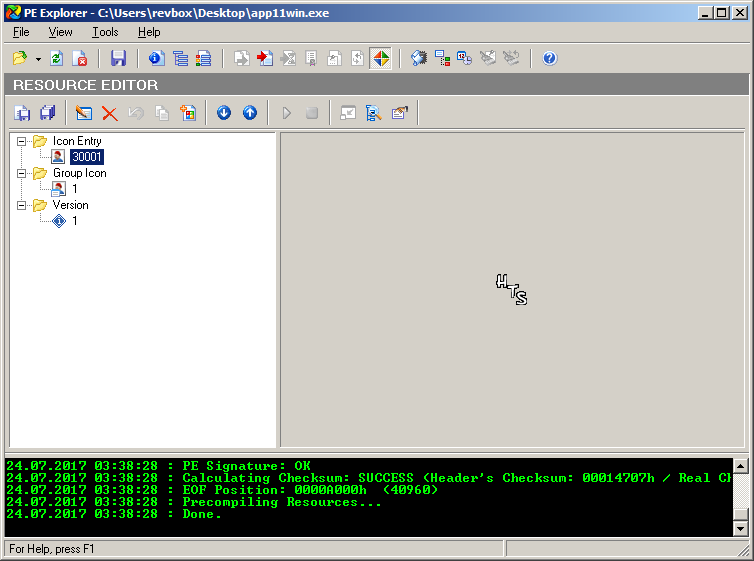The width and height of the screenshot is (754, 561).
Task: Click the HTS icon preview image
Action: [511, 289]
